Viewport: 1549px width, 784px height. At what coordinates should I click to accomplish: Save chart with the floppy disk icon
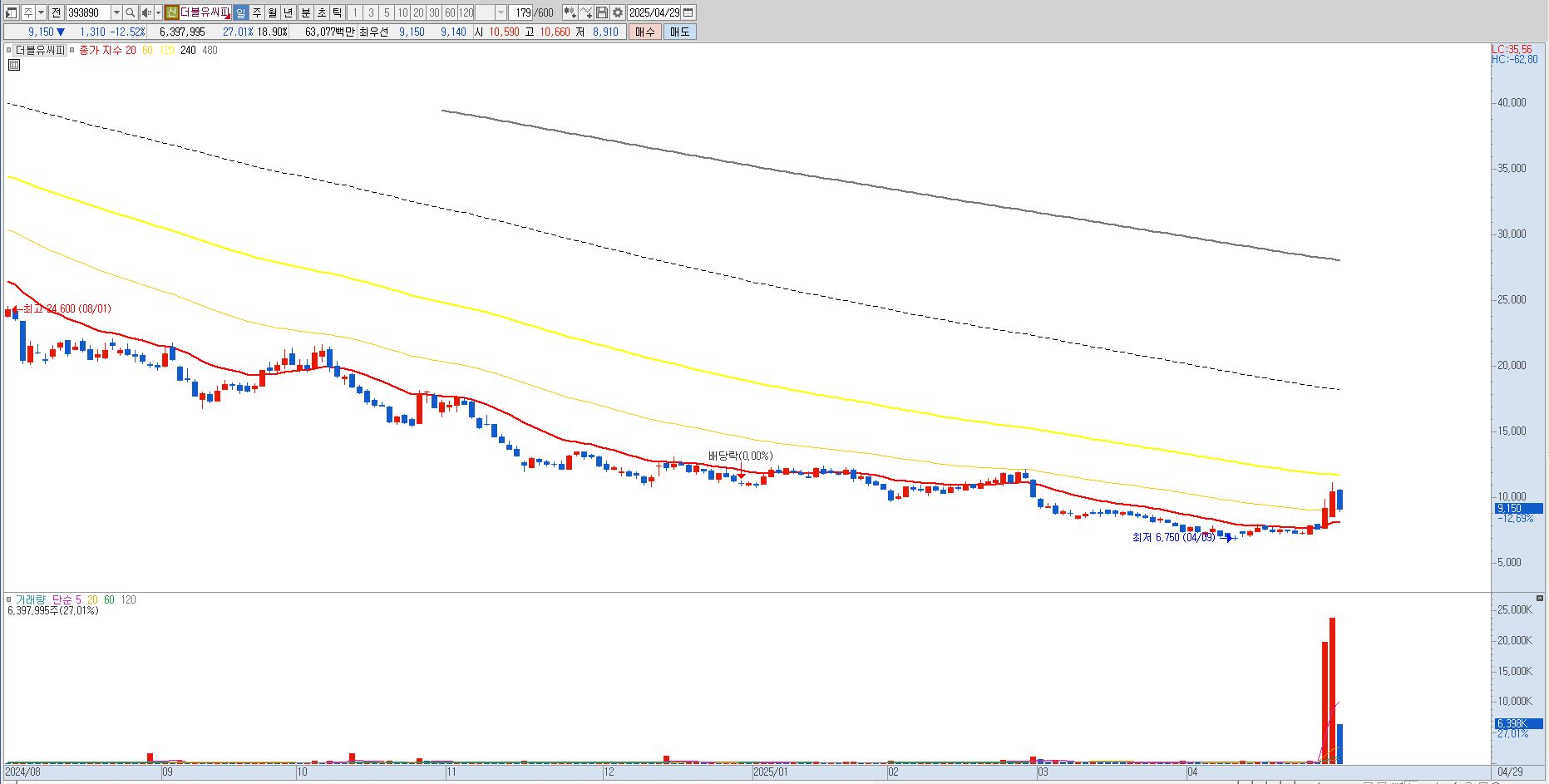(x=602, y=12)
